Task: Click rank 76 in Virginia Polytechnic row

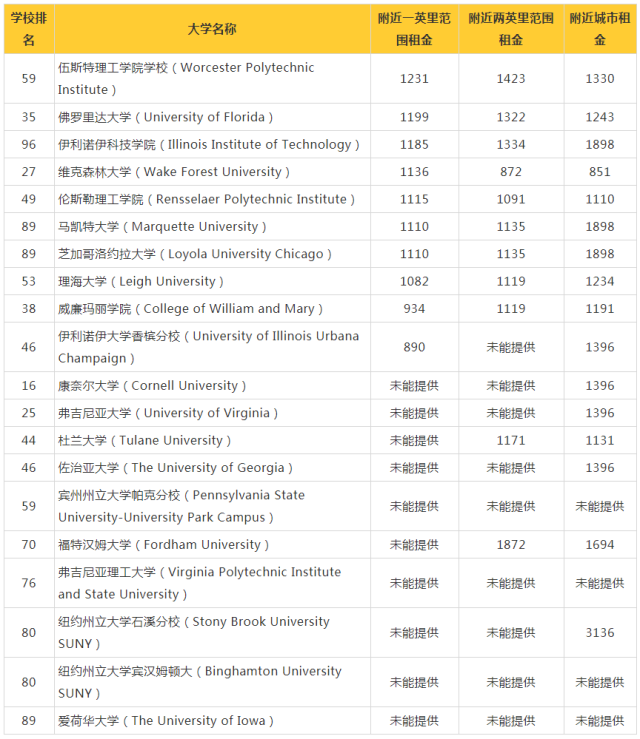Action: (x=29, y=583)
